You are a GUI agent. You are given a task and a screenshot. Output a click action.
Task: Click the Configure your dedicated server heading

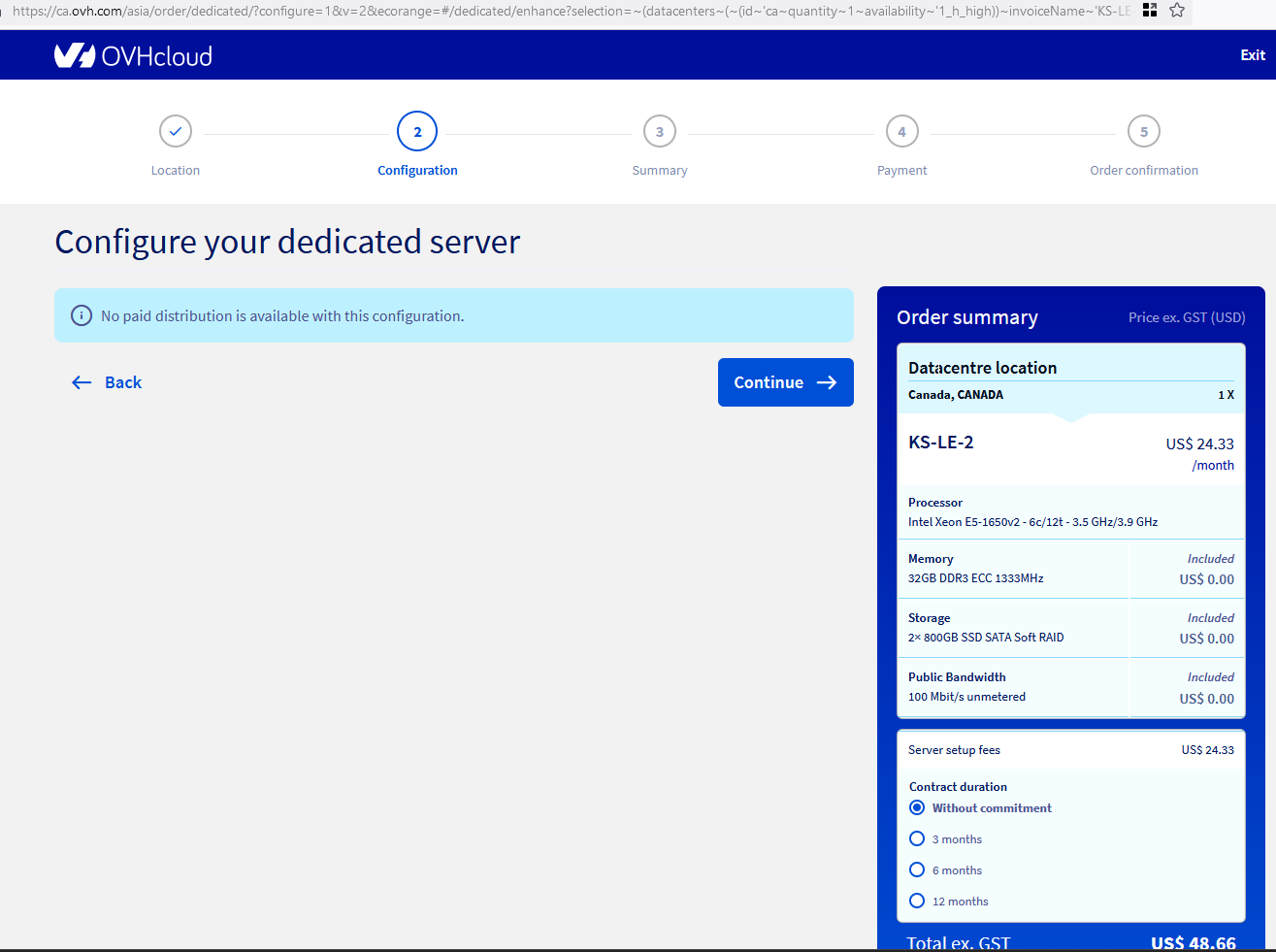(x=287, y=242)
